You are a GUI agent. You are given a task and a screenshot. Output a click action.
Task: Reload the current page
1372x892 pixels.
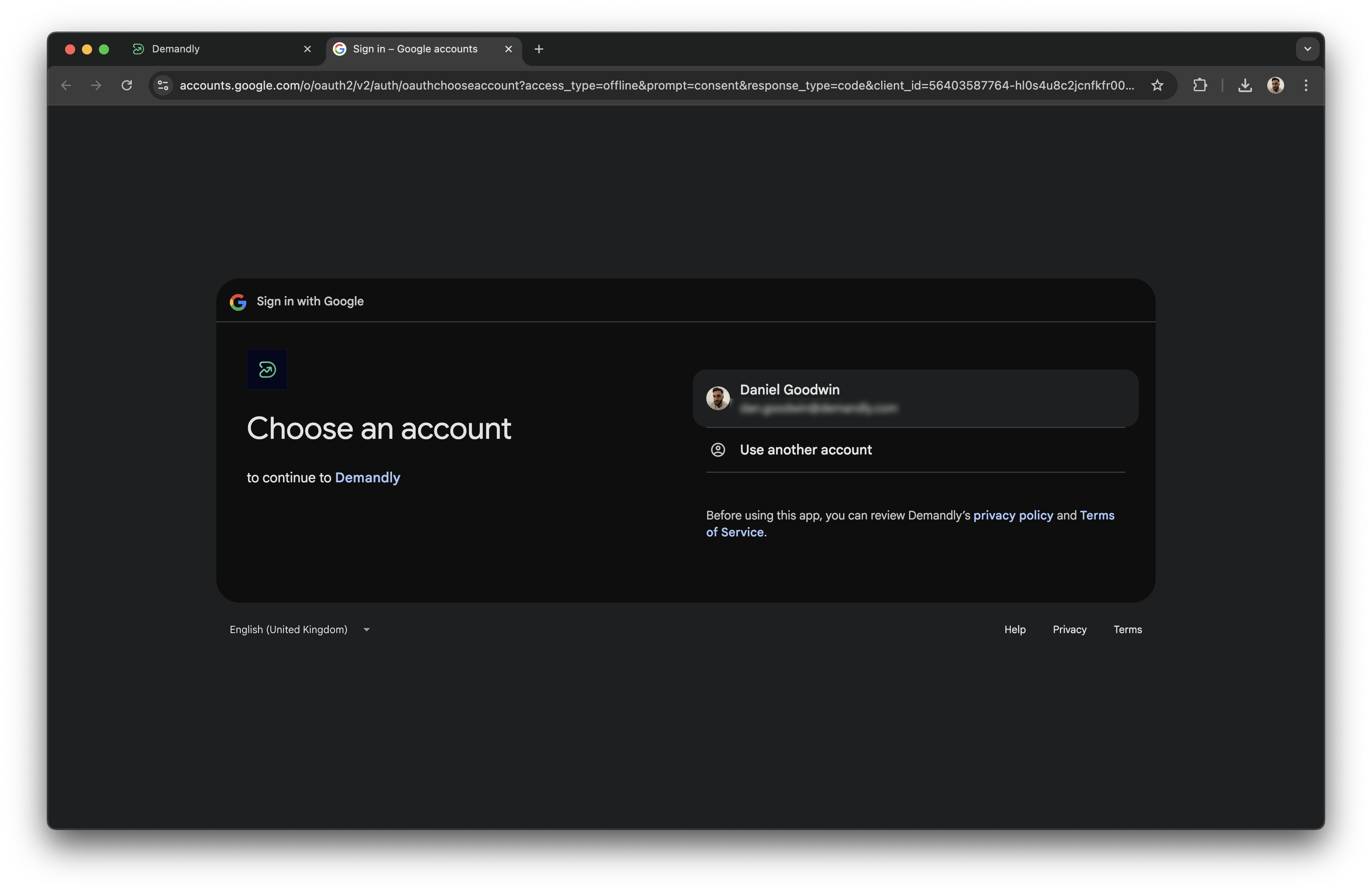128,85
